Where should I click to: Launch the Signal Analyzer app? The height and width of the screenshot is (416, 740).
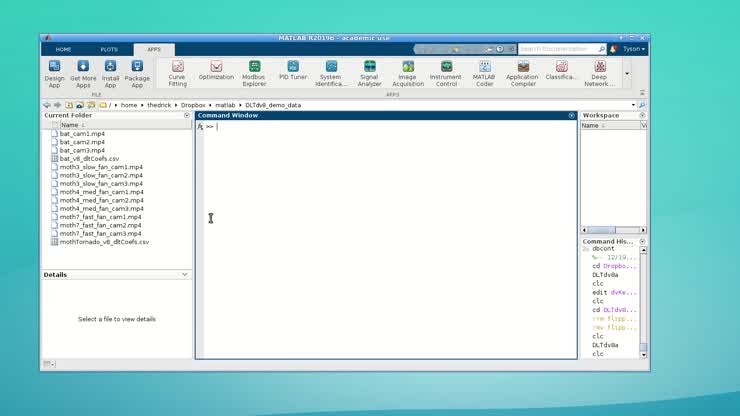pos(369,70)
